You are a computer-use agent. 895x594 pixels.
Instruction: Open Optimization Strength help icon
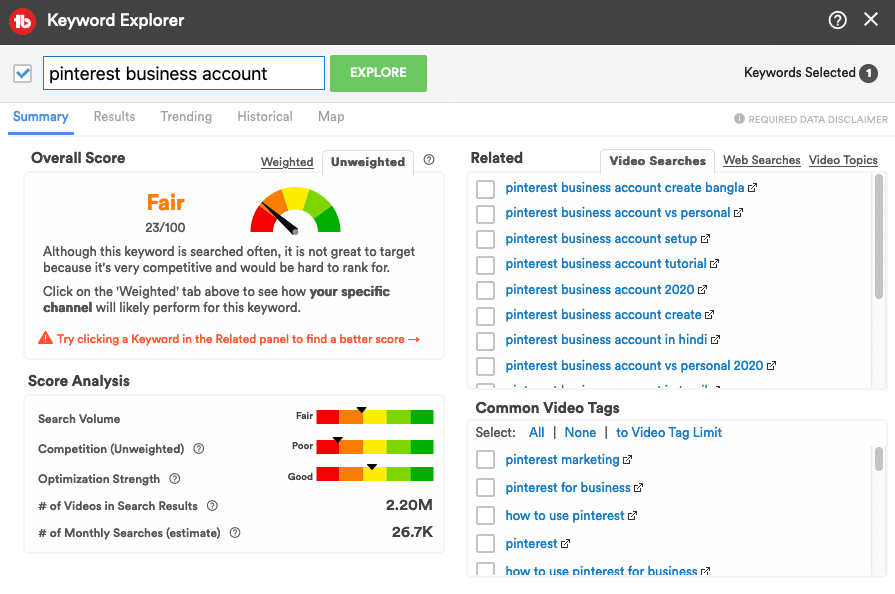point(175,479)
